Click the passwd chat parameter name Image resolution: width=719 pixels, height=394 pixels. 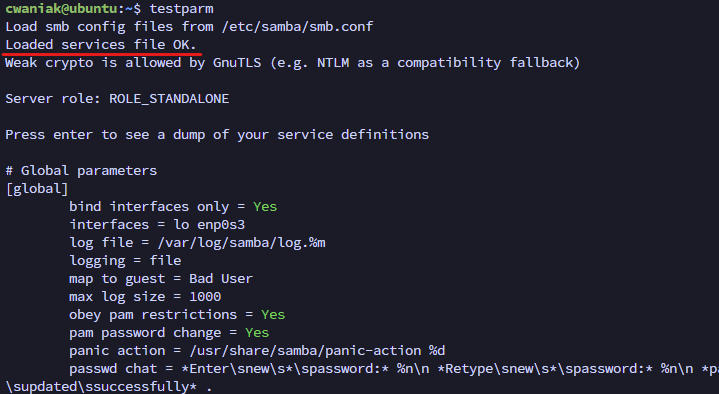tap(113, 369)
